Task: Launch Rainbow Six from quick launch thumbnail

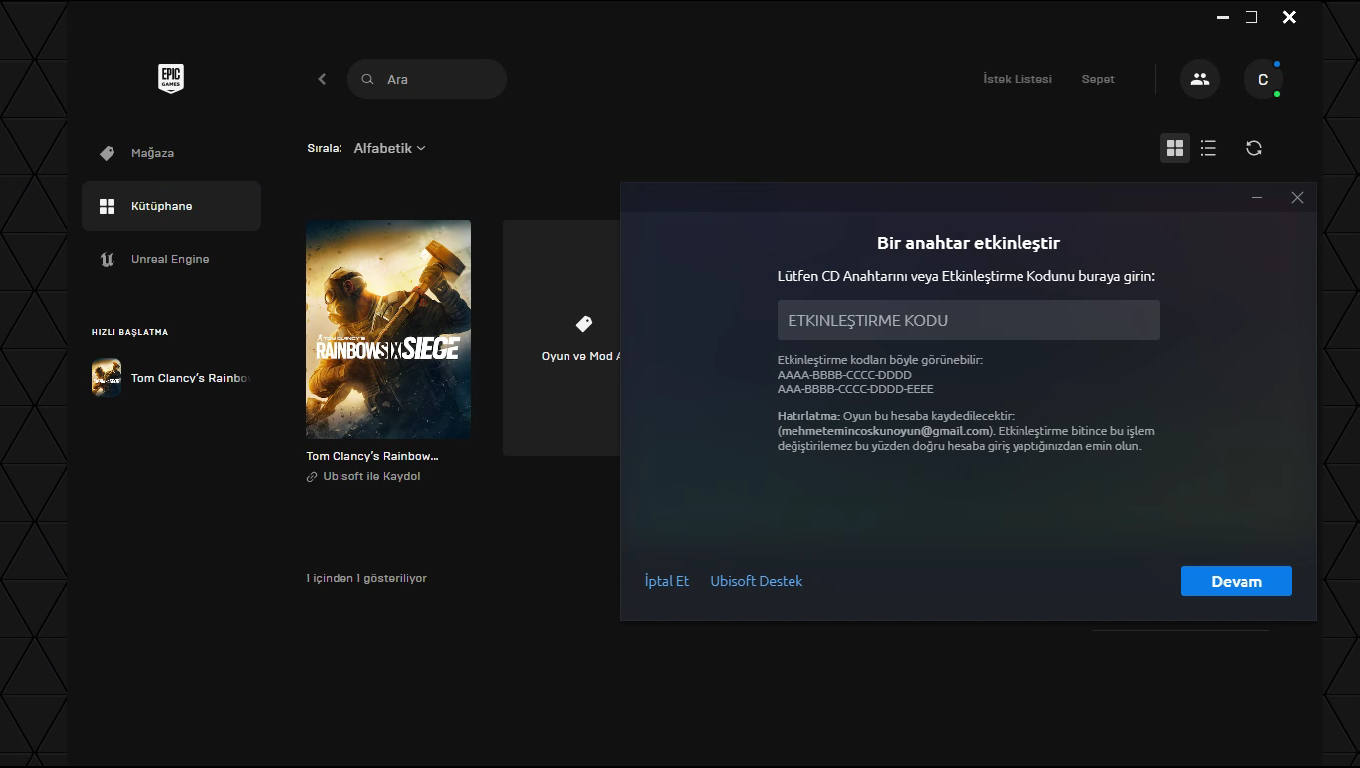Action: click(x=106, y=378)
